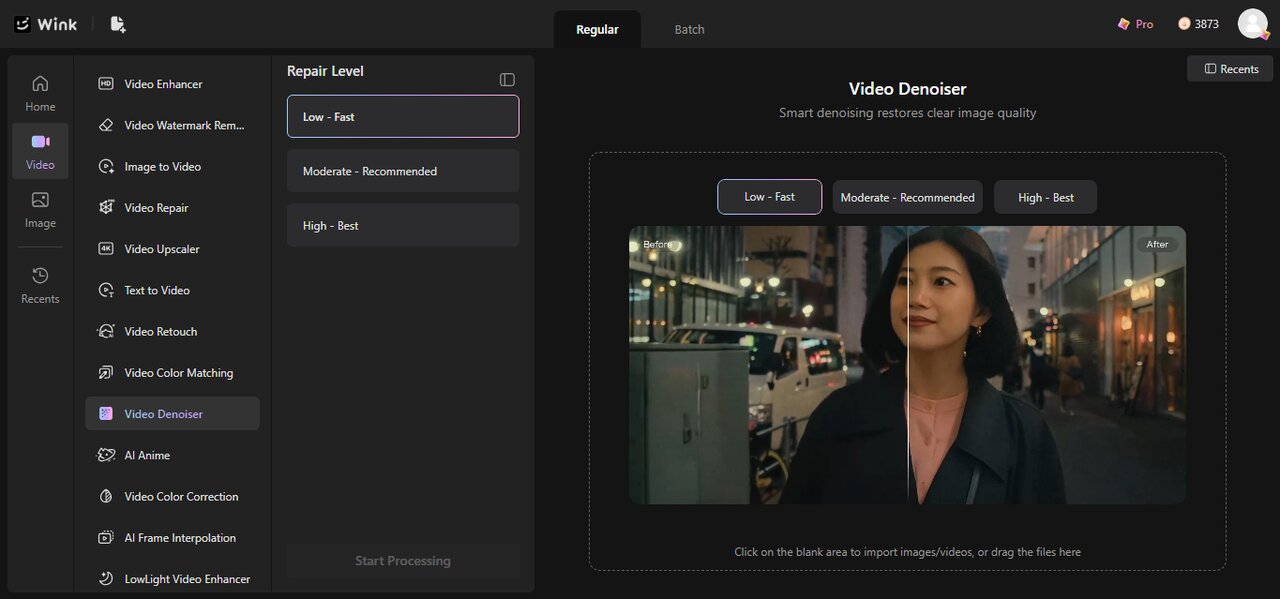The image size is (1280, 599).
Task: Click the Before label on preview
Action: click(657, 244)
